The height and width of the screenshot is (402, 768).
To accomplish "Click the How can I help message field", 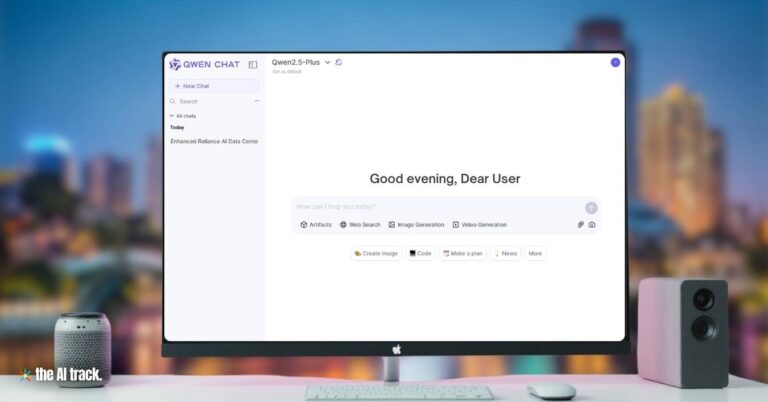I will 430,207.
